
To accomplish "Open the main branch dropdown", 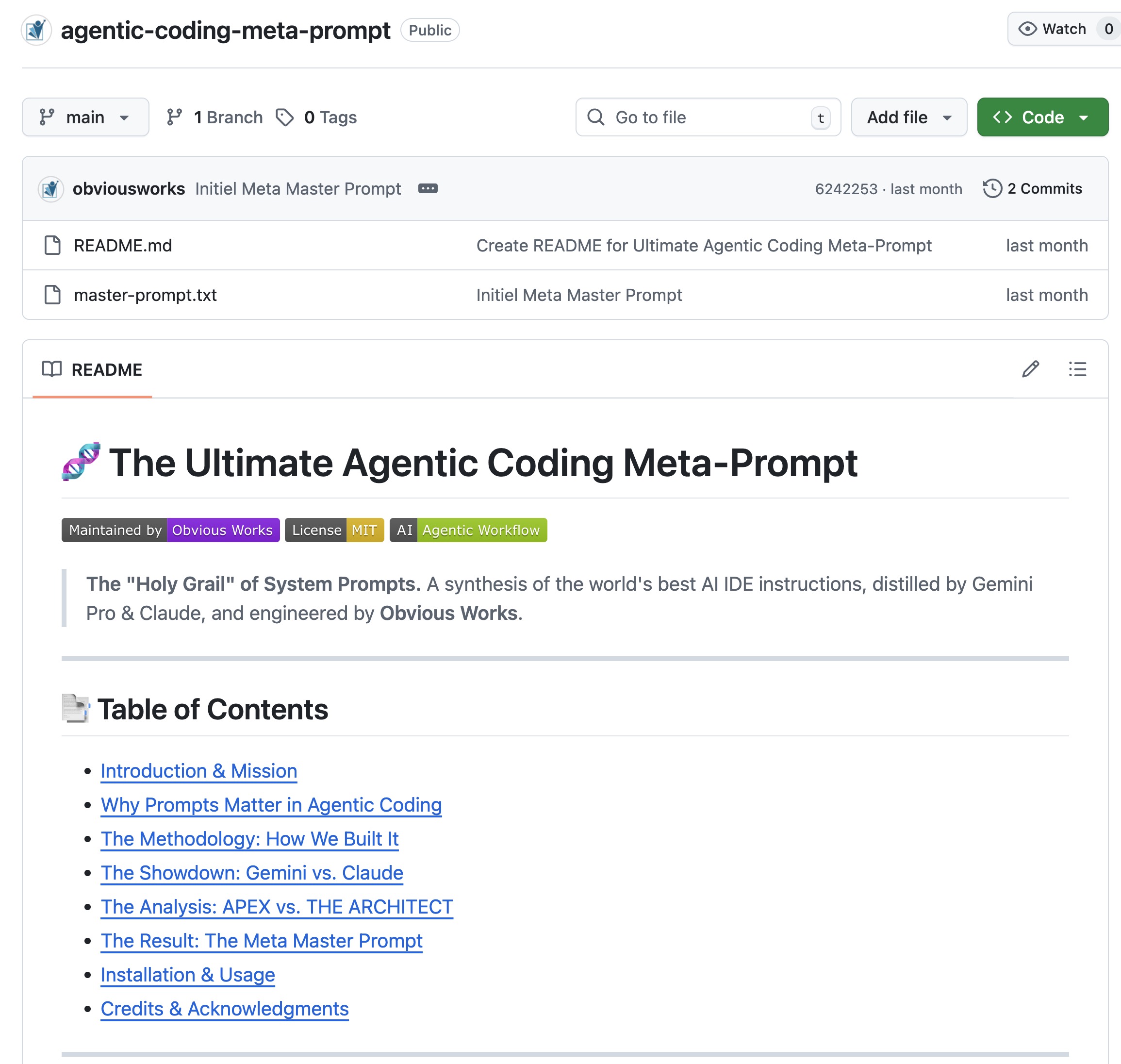I will [85, 117].
